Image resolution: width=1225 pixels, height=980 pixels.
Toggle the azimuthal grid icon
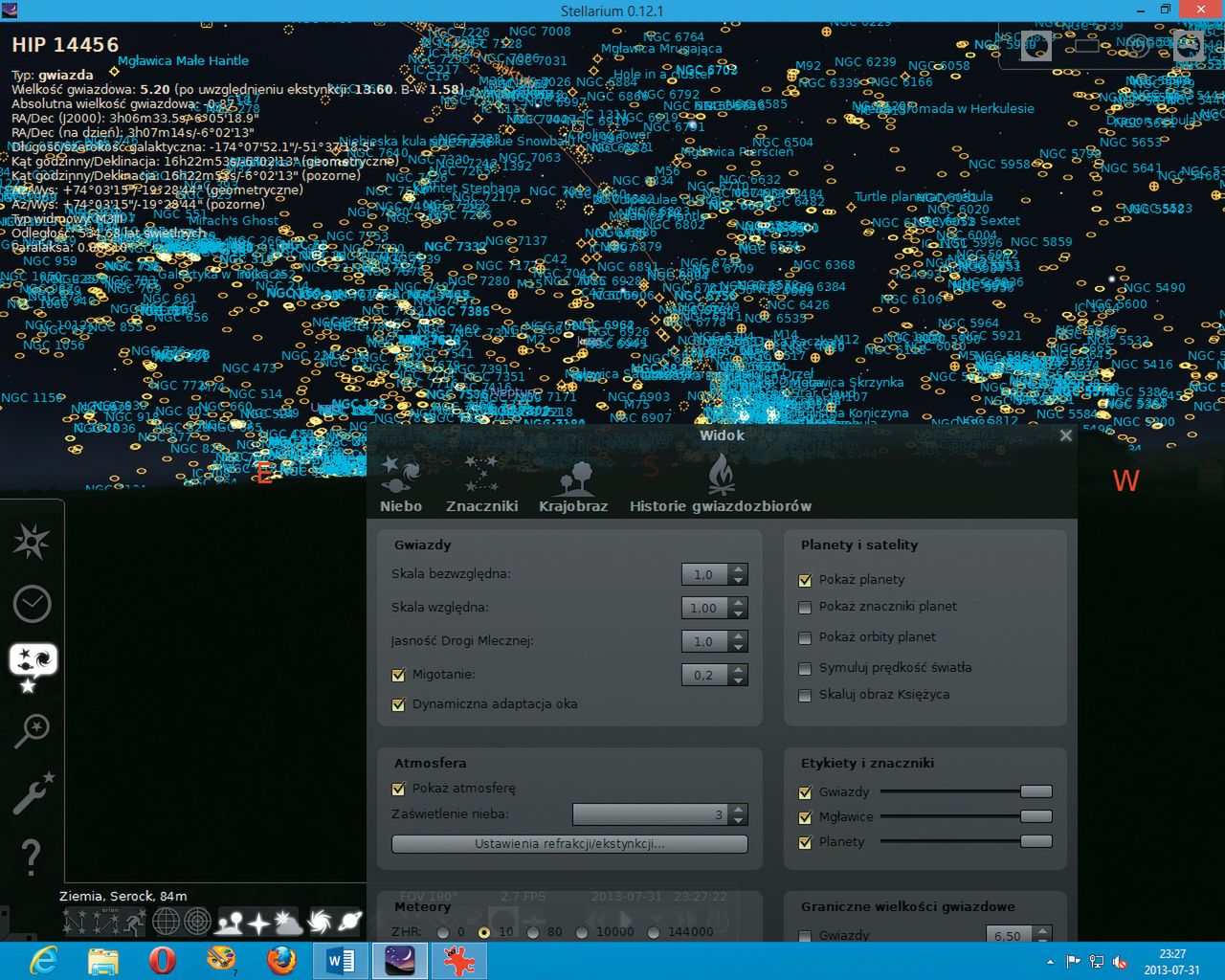coord(197,922)
